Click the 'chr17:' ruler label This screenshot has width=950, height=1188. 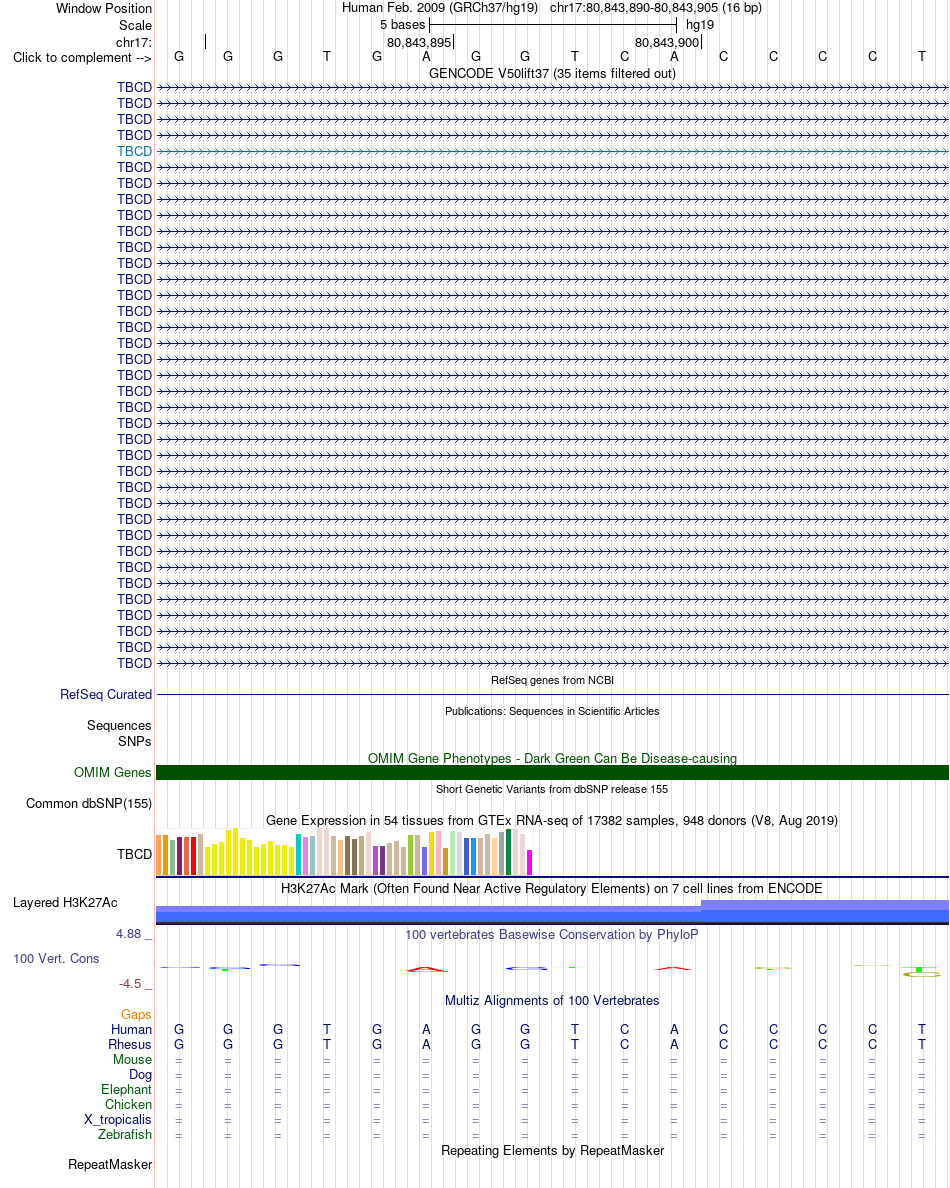[x=133, y=42]
